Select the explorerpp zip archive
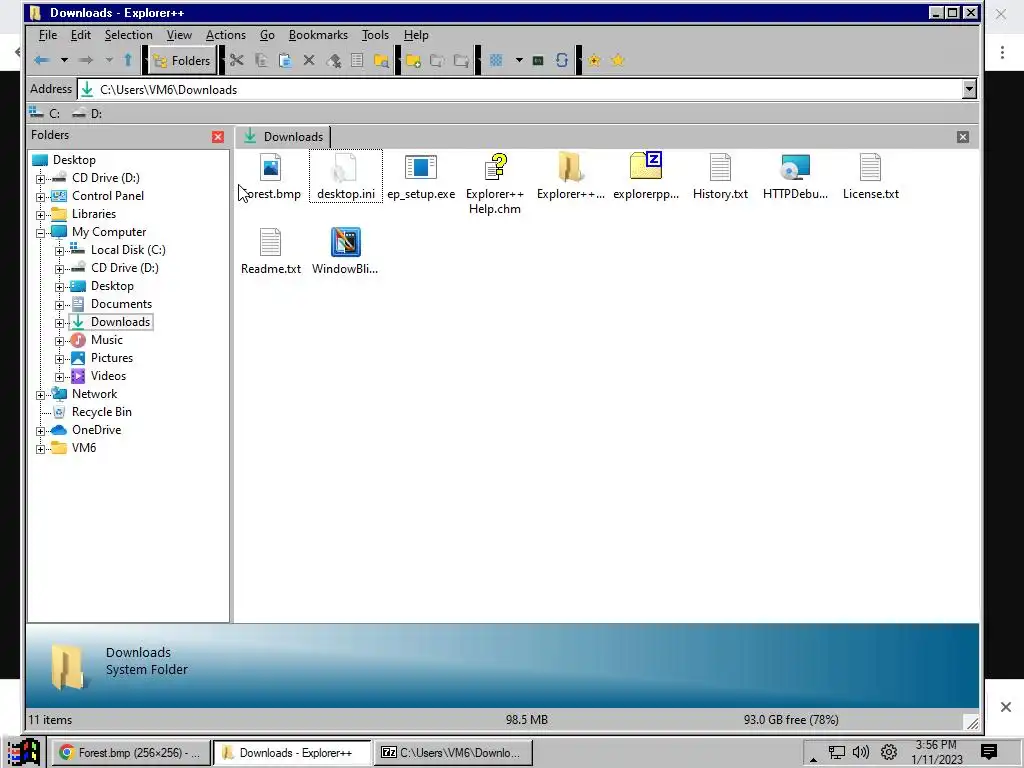 point(646,176)
